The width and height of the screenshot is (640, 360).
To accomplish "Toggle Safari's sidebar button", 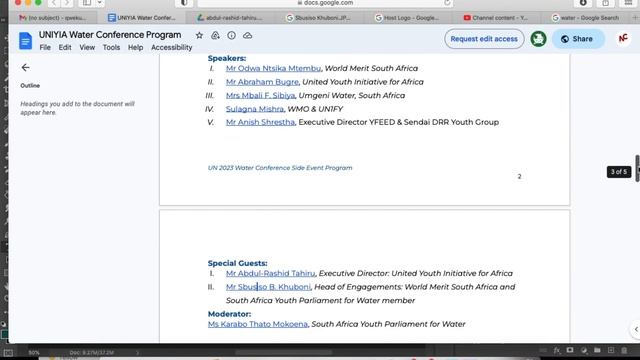I will (x=87, y=3).
